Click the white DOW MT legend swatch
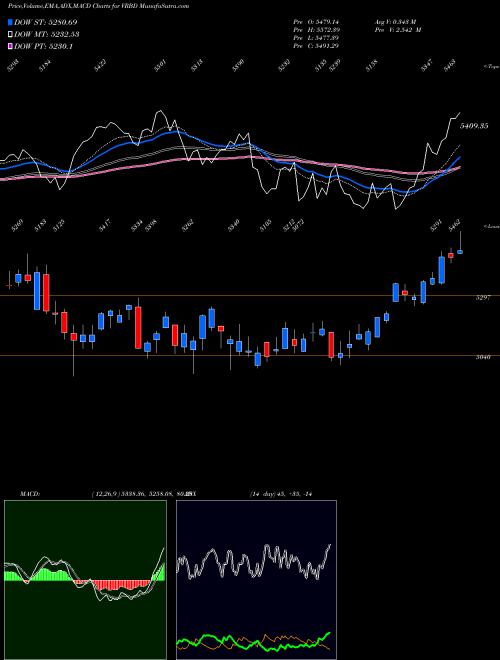 (x=11, y=35)
